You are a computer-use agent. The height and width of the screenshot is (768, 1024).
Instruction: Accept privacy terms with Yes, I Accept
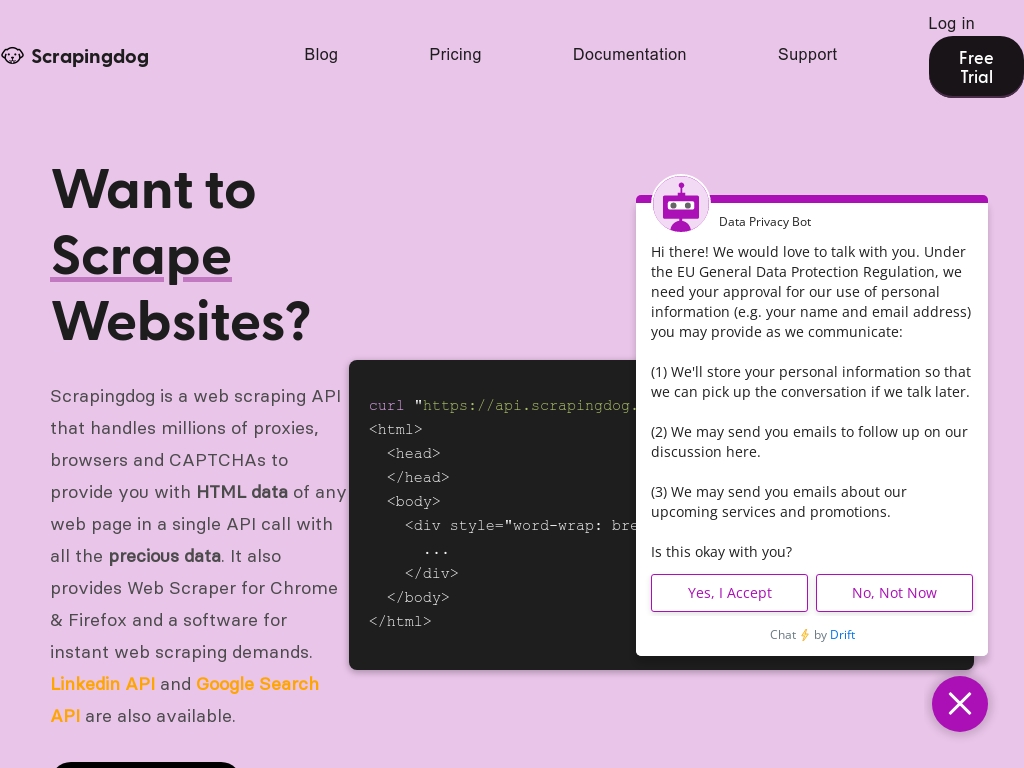tap(729, 593)
